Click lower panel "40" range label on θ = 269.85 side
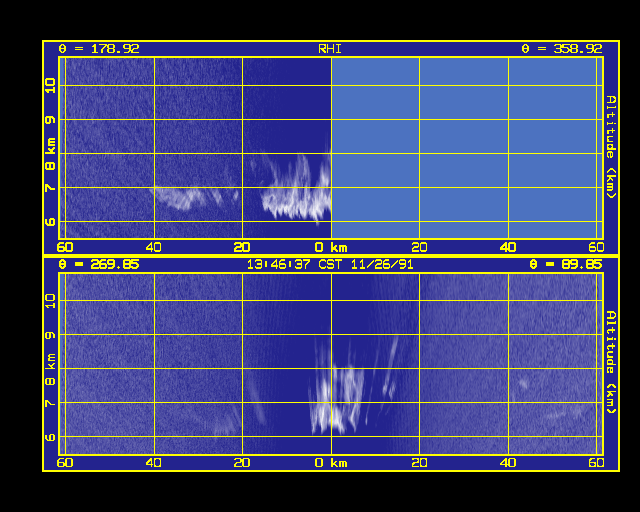Image resolution: width=640 pixels, height=512 pixels. point(153,463)
